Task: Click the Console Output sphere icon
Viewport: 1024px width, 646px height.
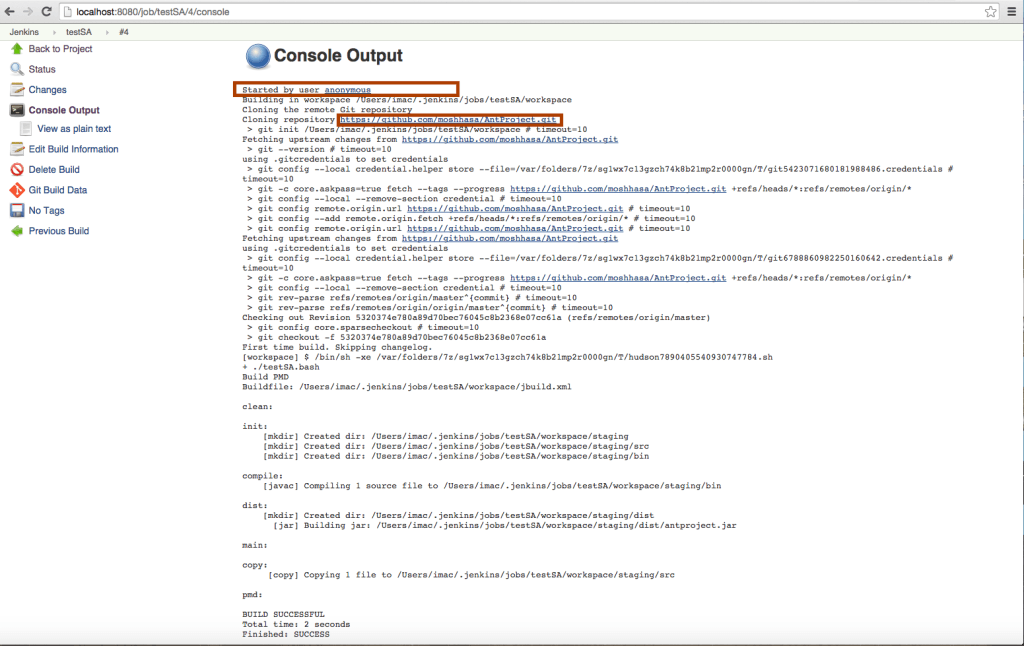Action: coord(260,56)
